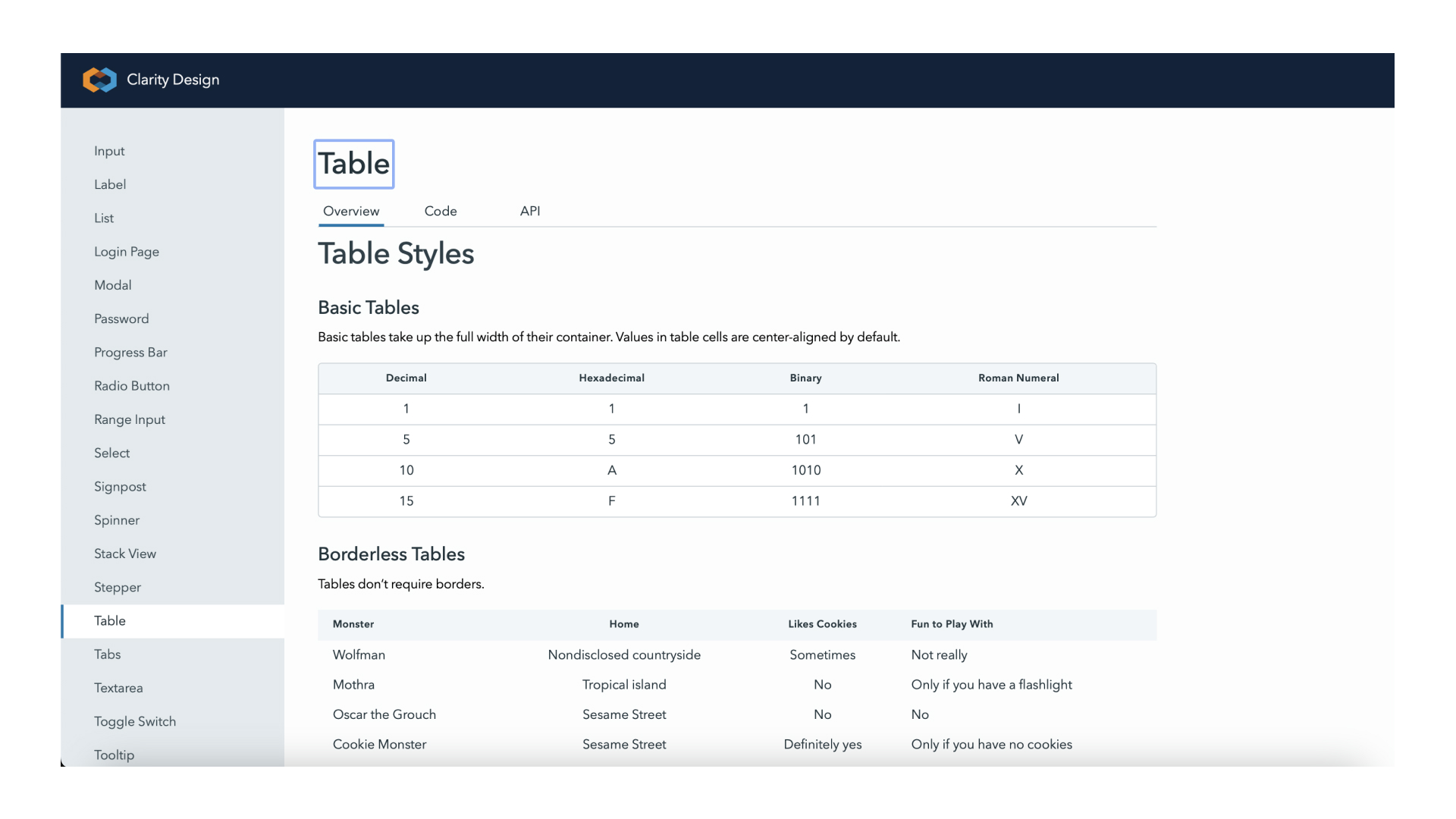The image size is (1456, 819).
Task: Select the active Table sidebar item
Action: coord(174,621)
